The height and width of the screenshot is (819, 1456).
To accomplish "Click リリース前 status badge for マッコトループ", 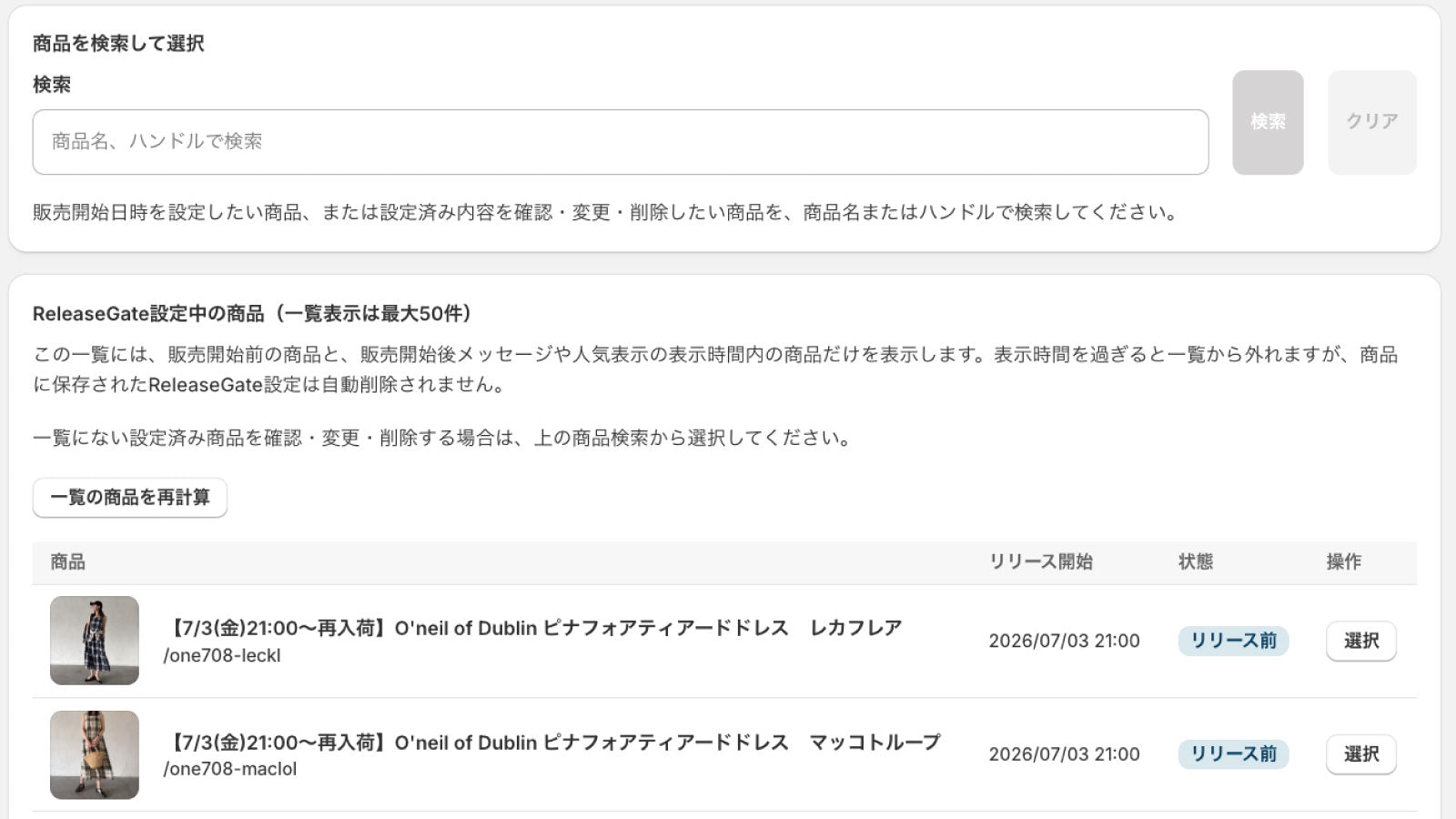I will (x=1233, y=754).
